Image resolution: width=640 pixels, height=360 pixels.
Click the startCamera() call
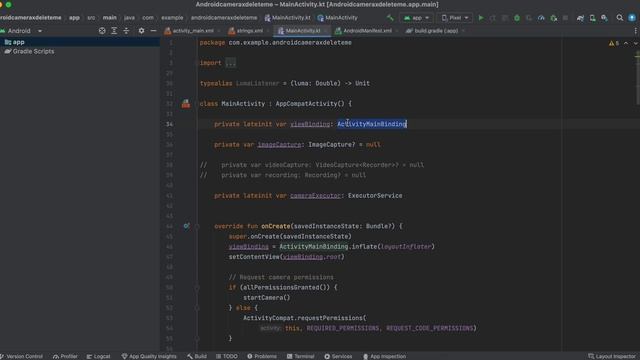pyautogui.click(x=267, y=298)
